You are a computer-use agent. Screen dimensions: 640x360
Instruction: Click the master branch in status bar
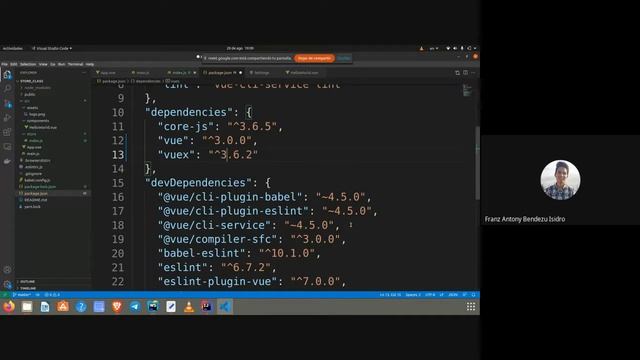click(22, 295)
